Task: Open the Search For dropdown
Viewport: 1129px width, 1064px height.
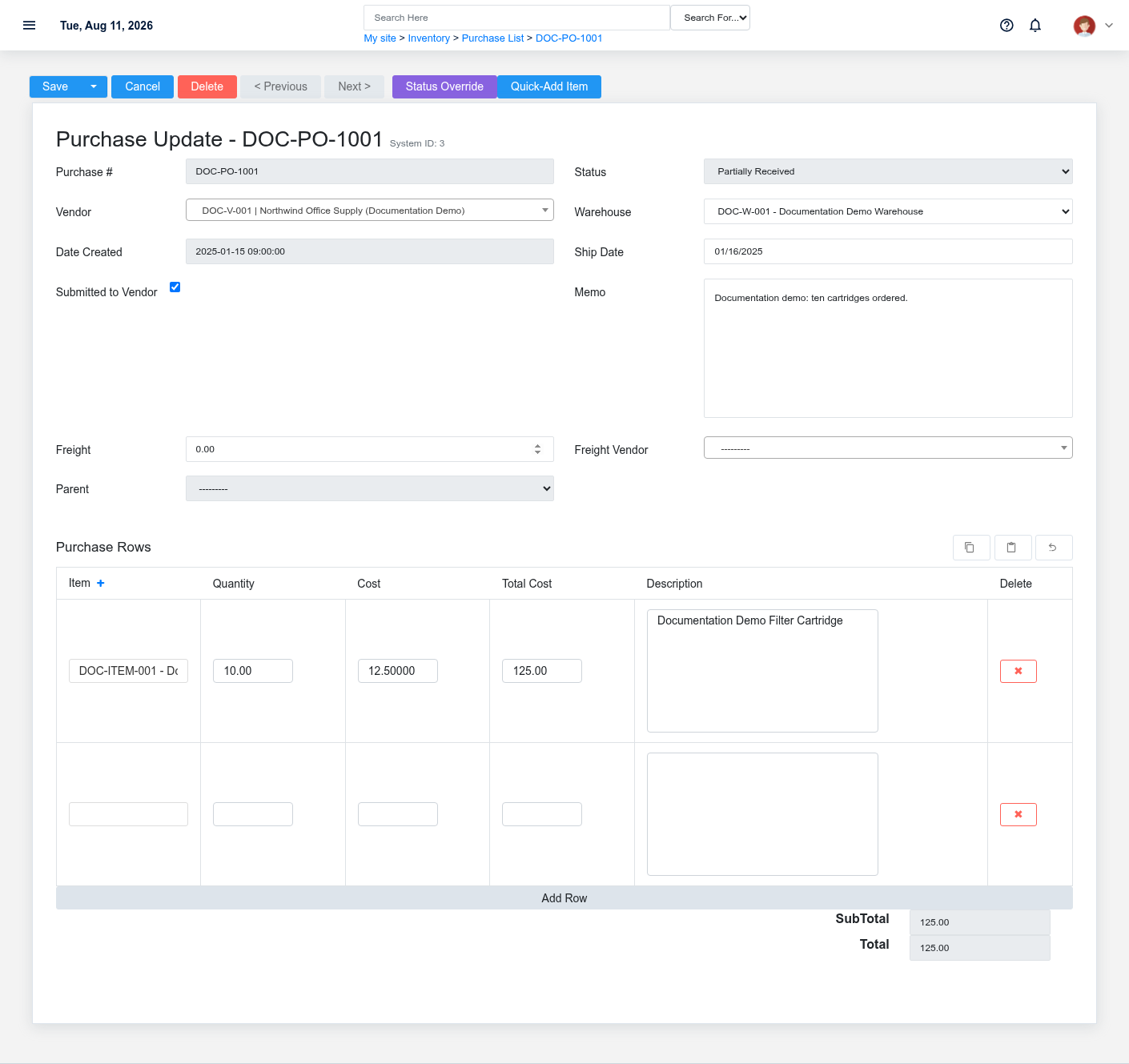Action: [710, 18]
